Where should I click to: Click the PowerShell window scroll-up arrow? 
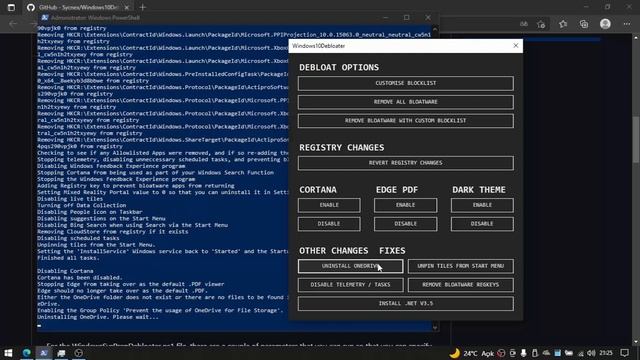pyautogui.click(x=435, y=29)
